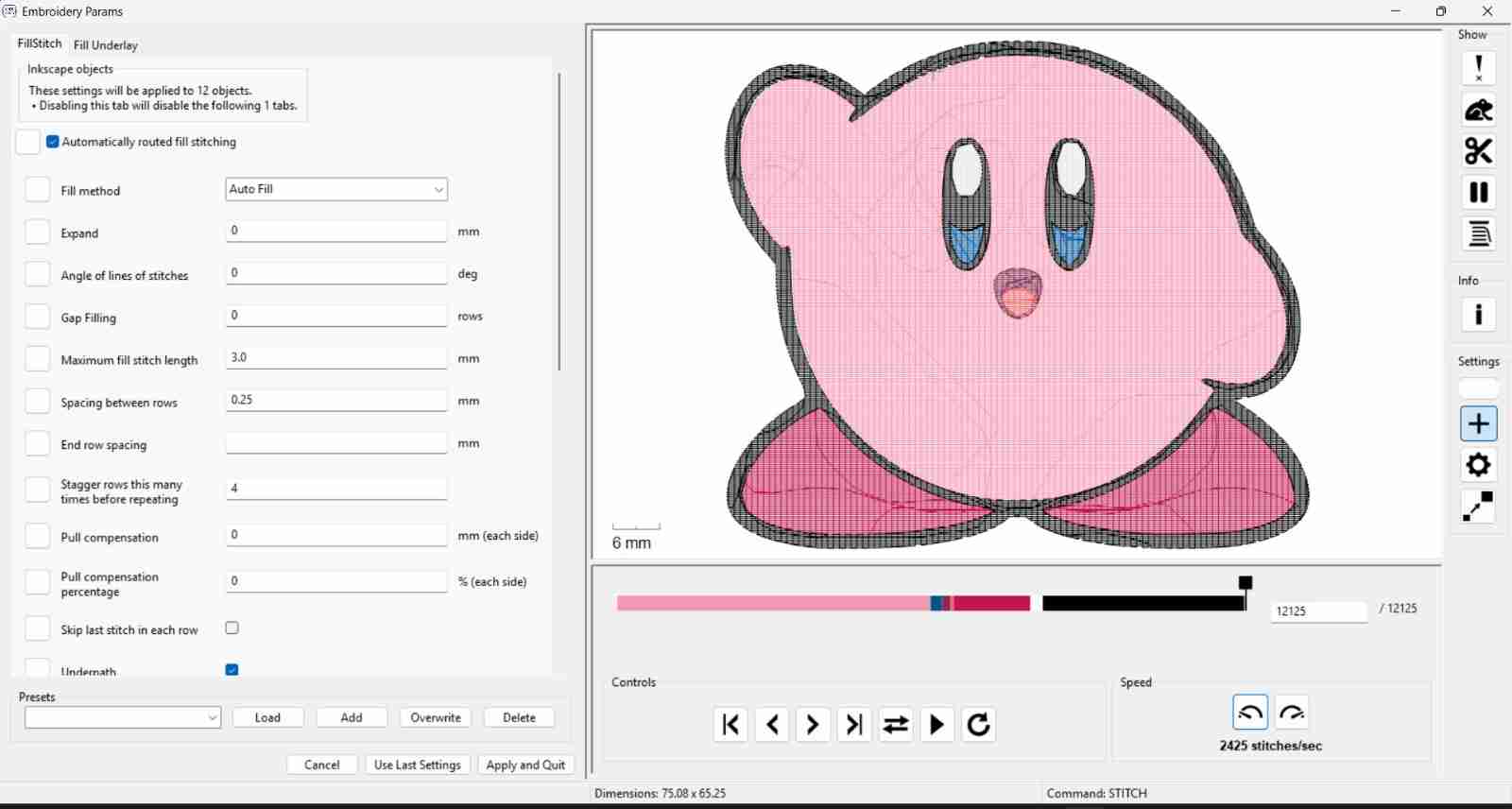The width and height of the screenshot is (1512, 809).
Task: Toggle box beside Stagger rows setting
Action: click(x=38, y=490)
